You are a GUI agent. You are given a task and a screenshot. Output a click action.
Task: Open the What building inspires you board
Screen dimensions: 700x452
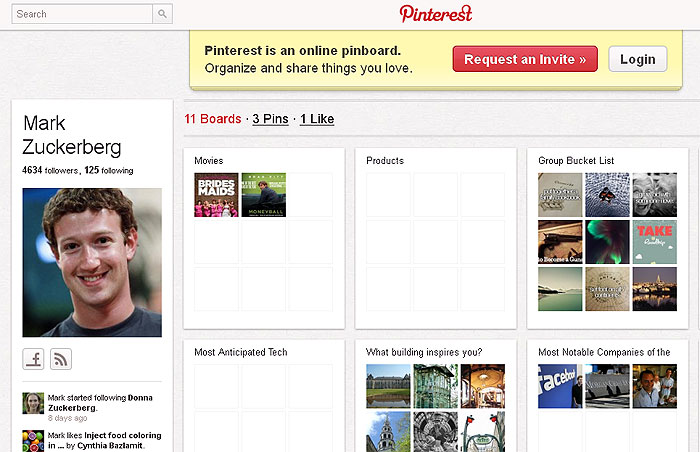(x=424, y=352)
